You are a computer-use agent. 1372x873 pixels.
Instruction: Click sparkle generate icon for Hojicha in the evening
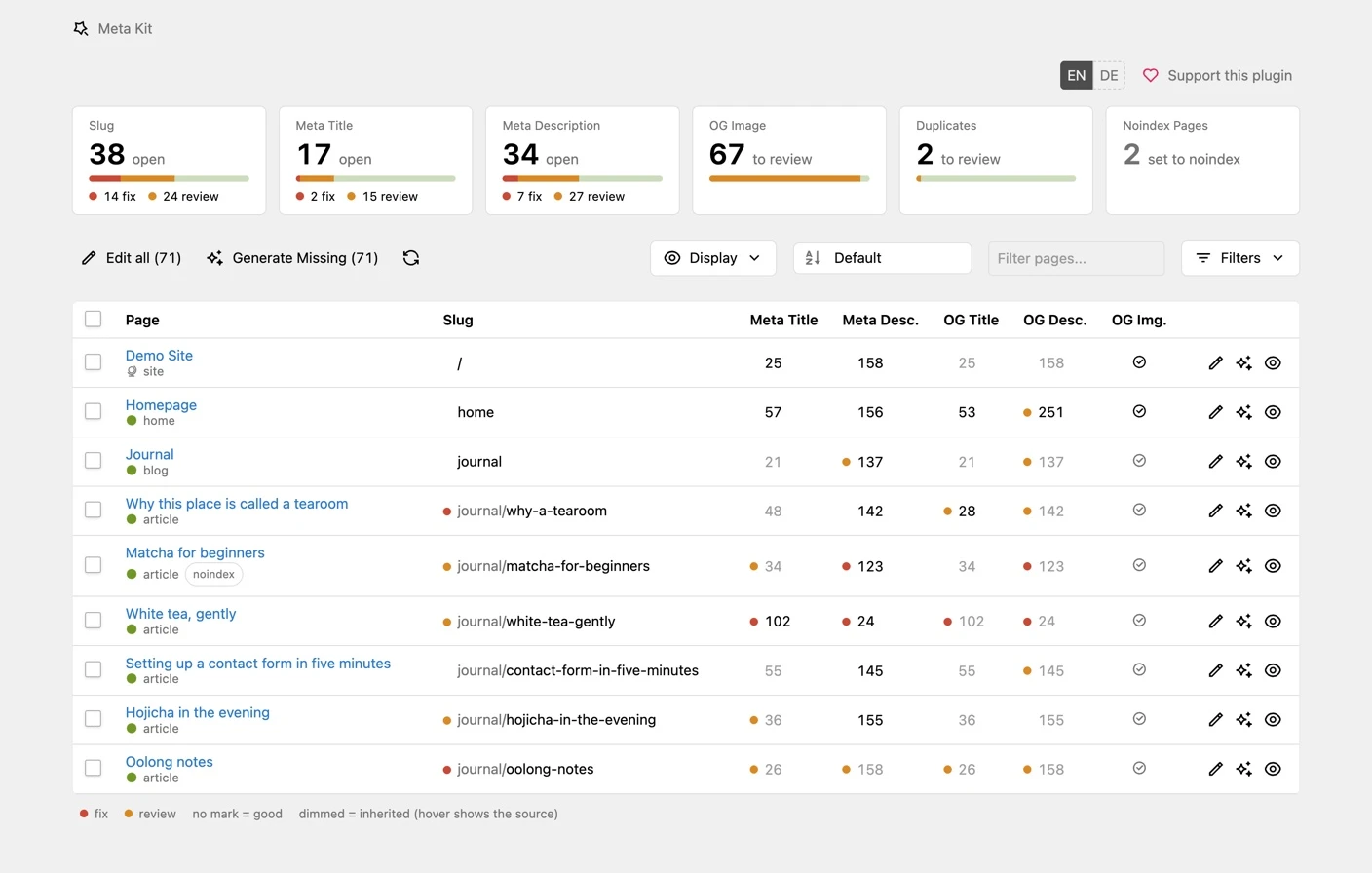[x=1243, y=720]
